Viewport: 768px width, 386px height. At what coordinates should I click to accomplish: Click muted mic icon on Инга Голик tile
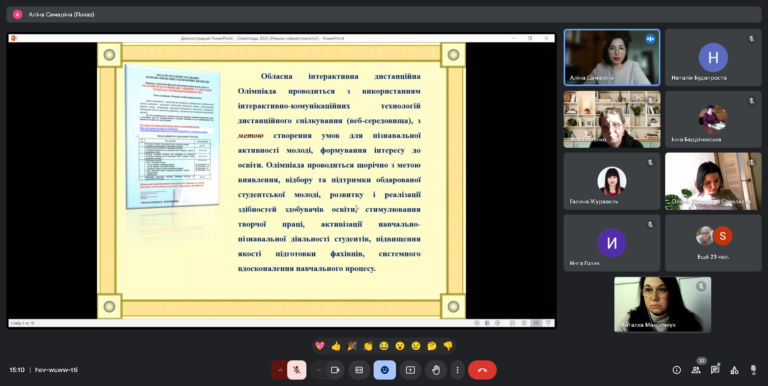(650, 224)
